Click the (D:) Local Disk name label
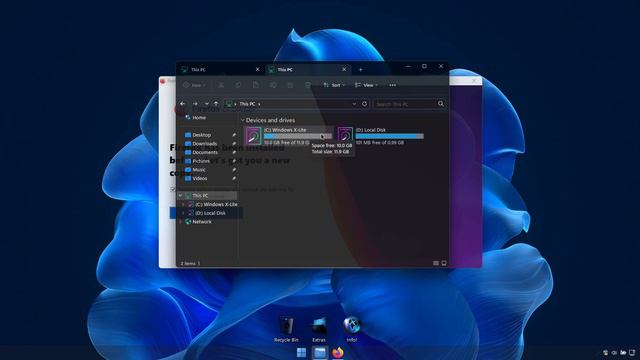The width and height of the screenshot is (640, 360). click(371, 130)
